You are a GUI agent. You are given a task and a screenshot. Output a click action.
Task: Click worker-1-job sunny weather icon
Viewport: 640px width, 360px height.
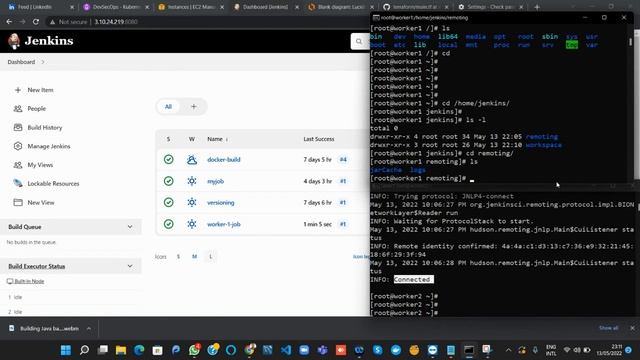(x=192, y=224)
